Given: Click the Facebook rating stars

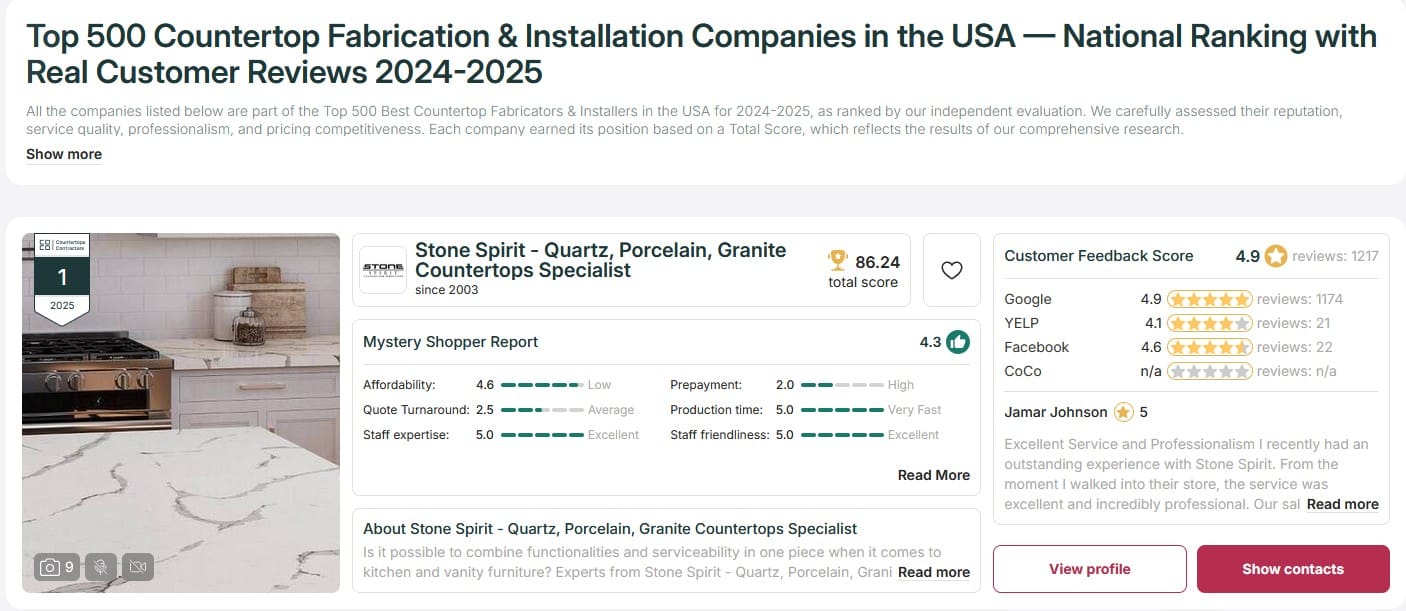Looking at the screenshot, I should pos(1209,347).
